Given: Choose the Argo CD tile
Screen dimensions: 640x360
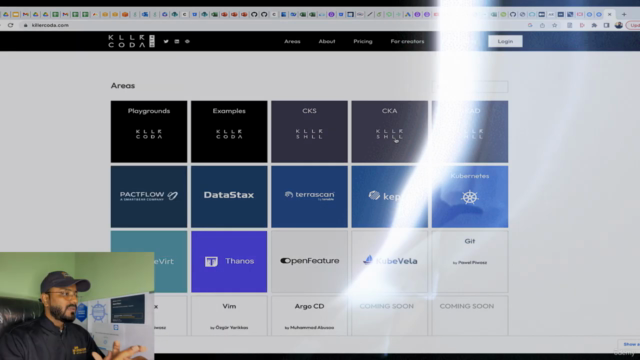Looking at the screenshot, I should click(309, 316).
